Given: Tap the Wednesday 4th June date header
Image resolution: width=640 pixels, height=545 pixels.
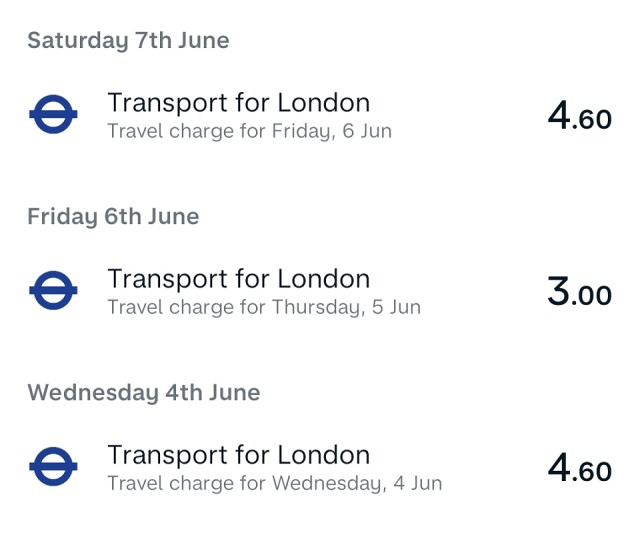Looking at the screenshot, I should click(x=144, y=393).
